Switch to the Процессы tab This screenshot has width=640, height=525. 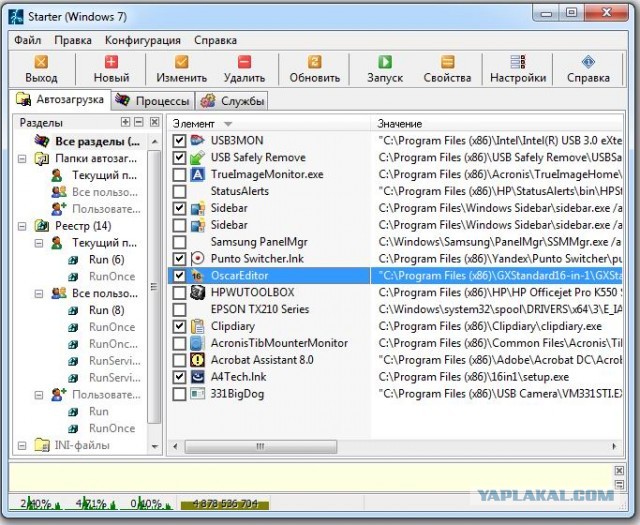point(152,101)
